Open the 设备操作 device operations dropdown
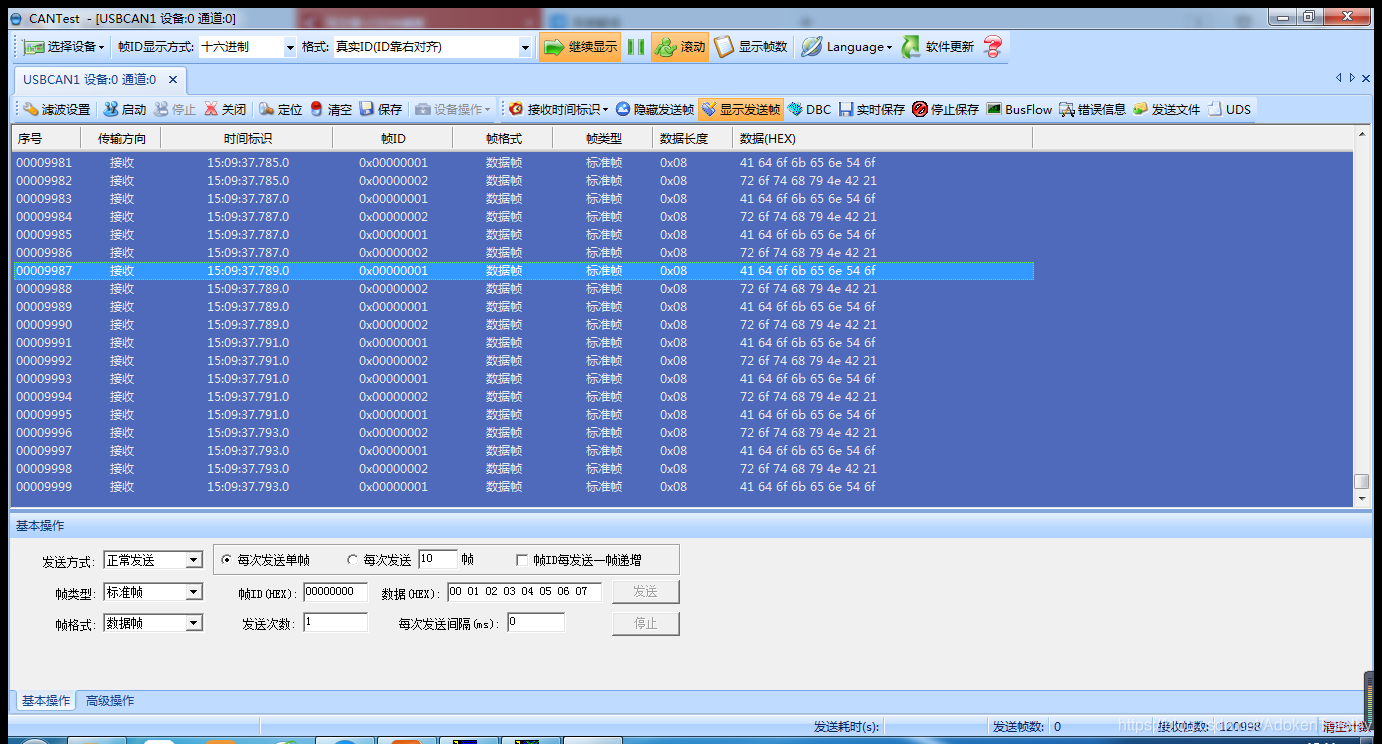The image size is (1382, 744). click(x=453, y=109)
